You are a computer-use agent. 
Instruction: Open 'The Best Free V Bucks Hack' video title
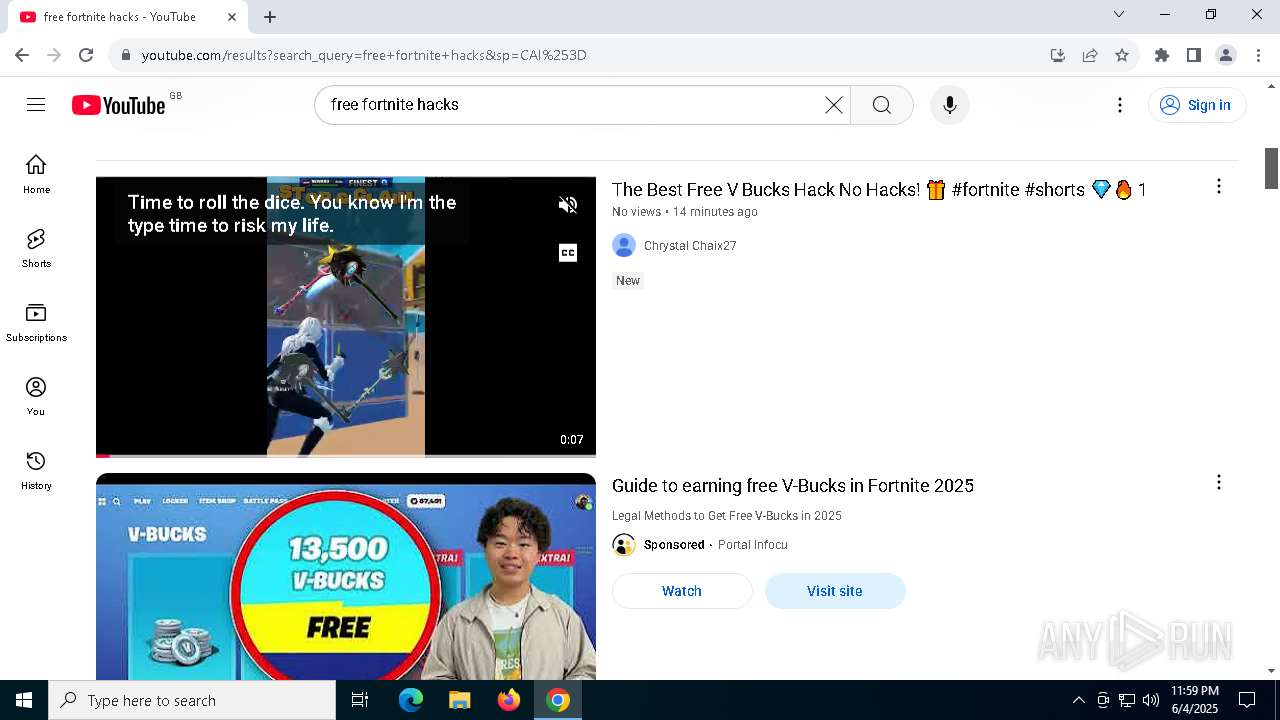click(879, 190)
